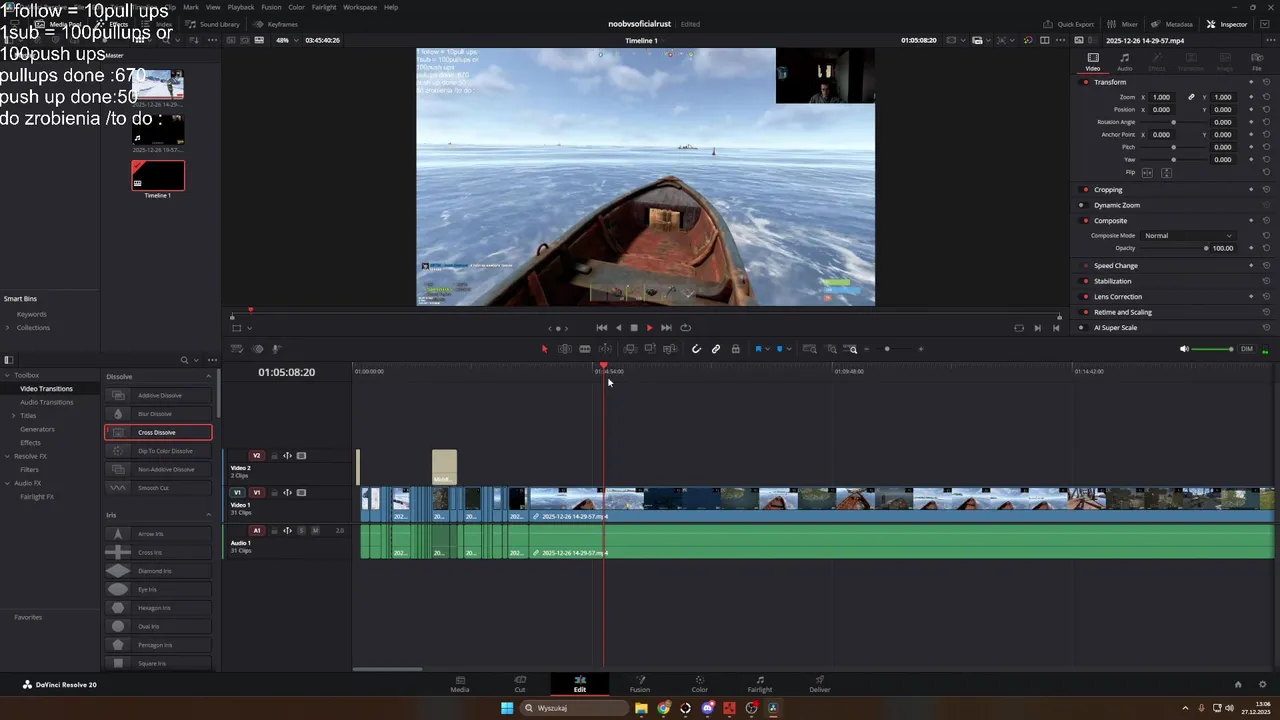
Task: Collapse the Iris transitions group
Action: pyautogui.click(x=209, y=515)
